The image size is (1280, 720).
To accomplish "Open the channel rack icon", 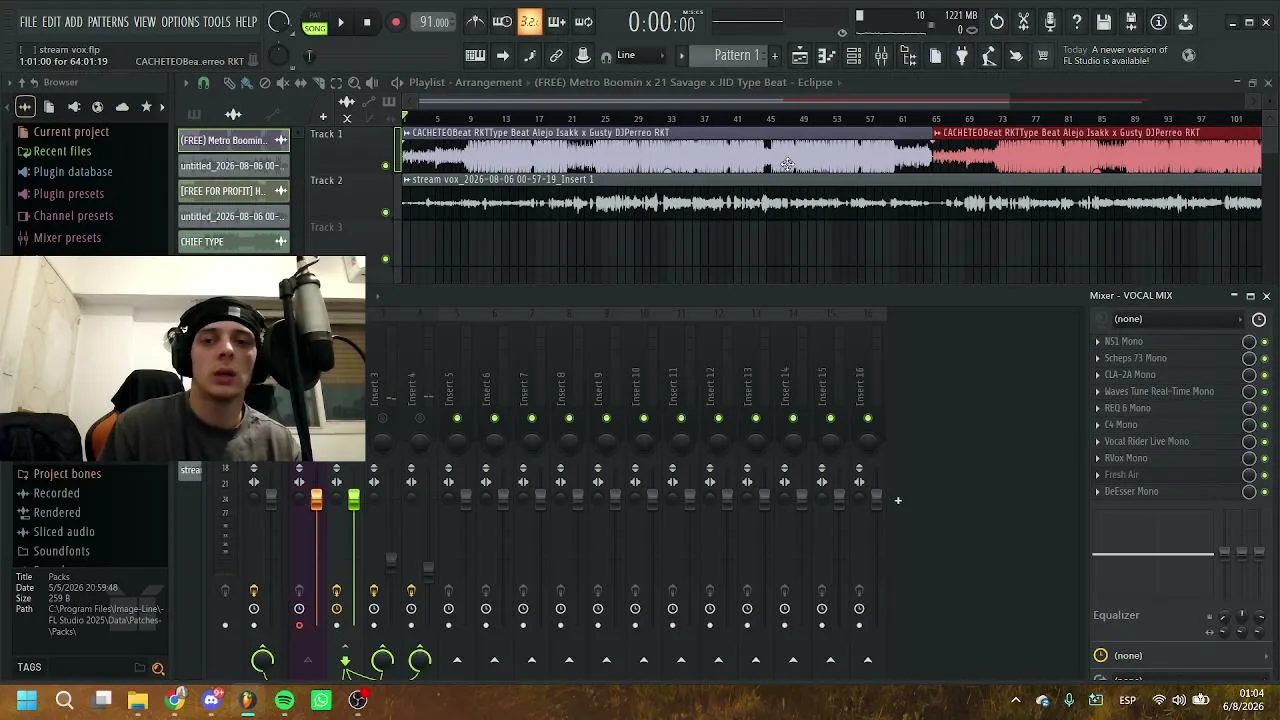I will click(854, 56).
